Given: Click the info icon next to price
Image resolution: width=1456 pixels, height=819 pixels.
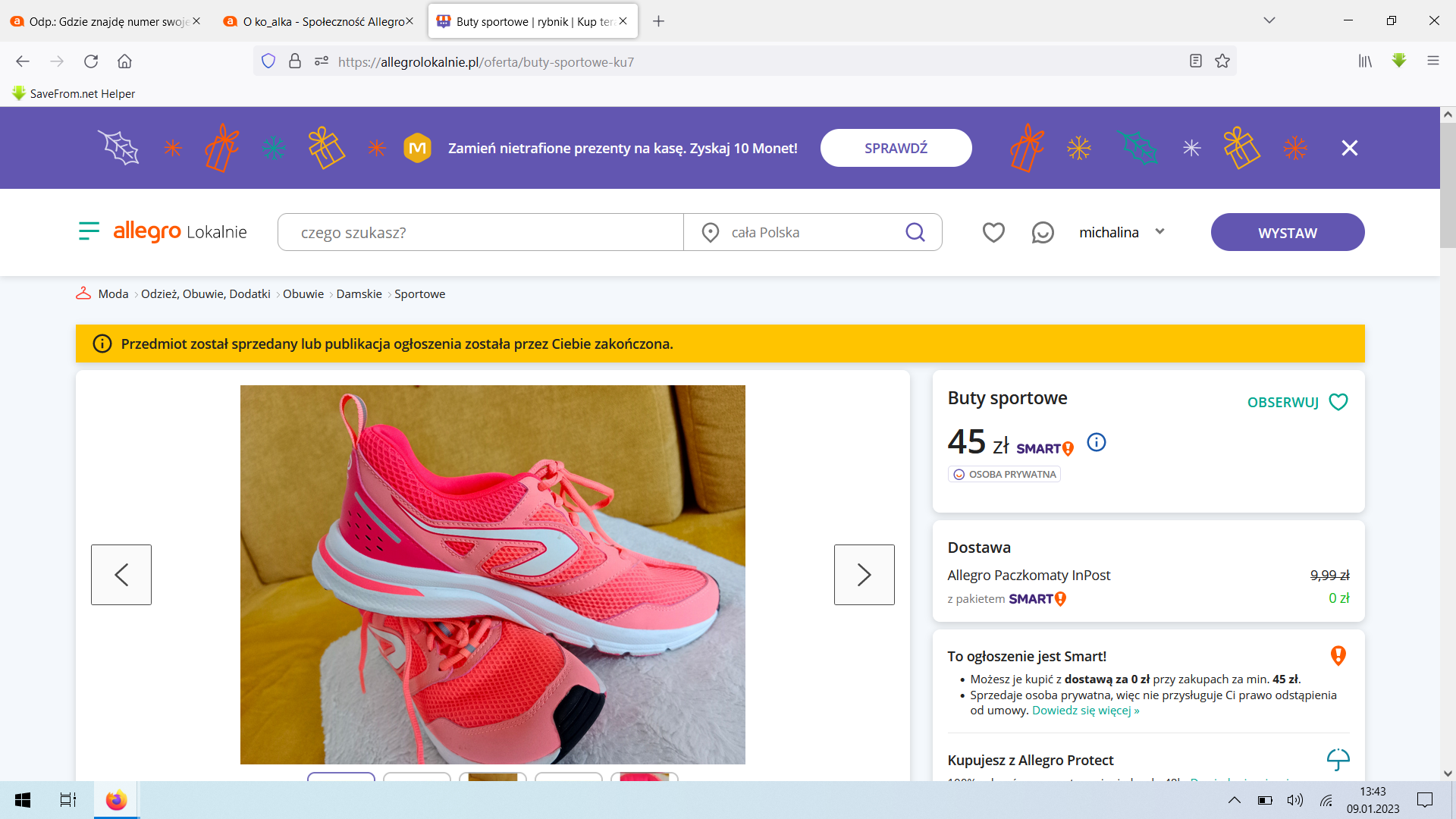Looking at the screenshot, I should 1097,442.
